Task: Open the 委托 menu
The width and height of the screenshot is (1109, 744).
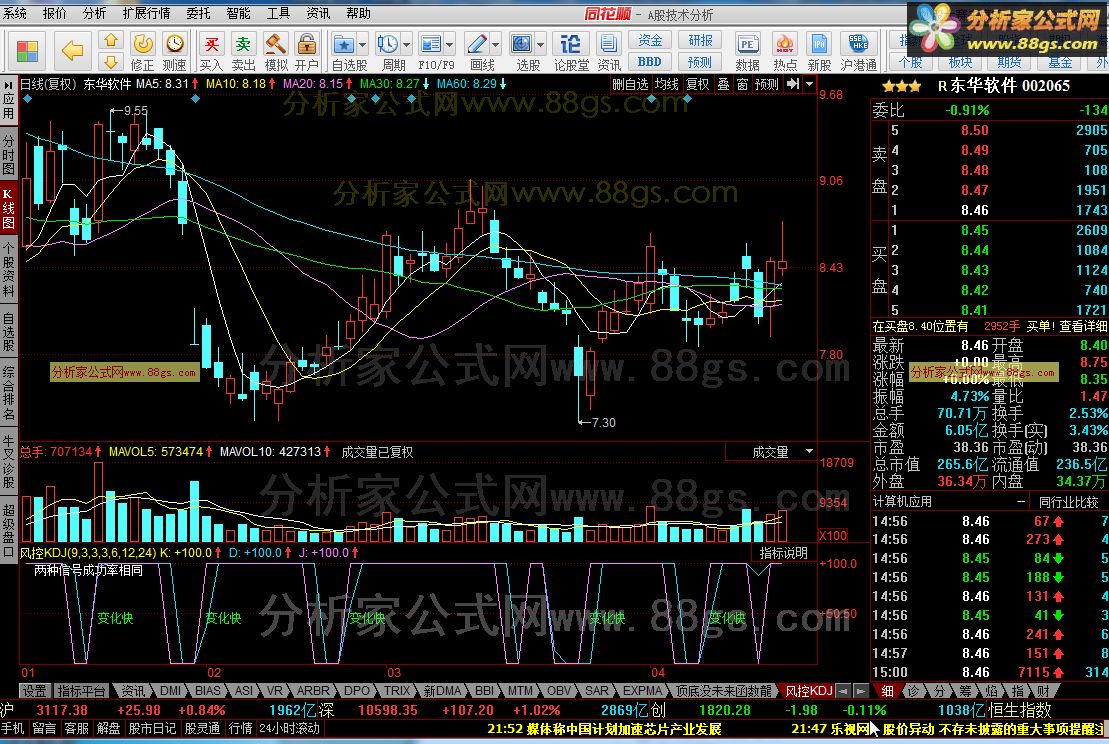Action: click(x=198, y=13)
